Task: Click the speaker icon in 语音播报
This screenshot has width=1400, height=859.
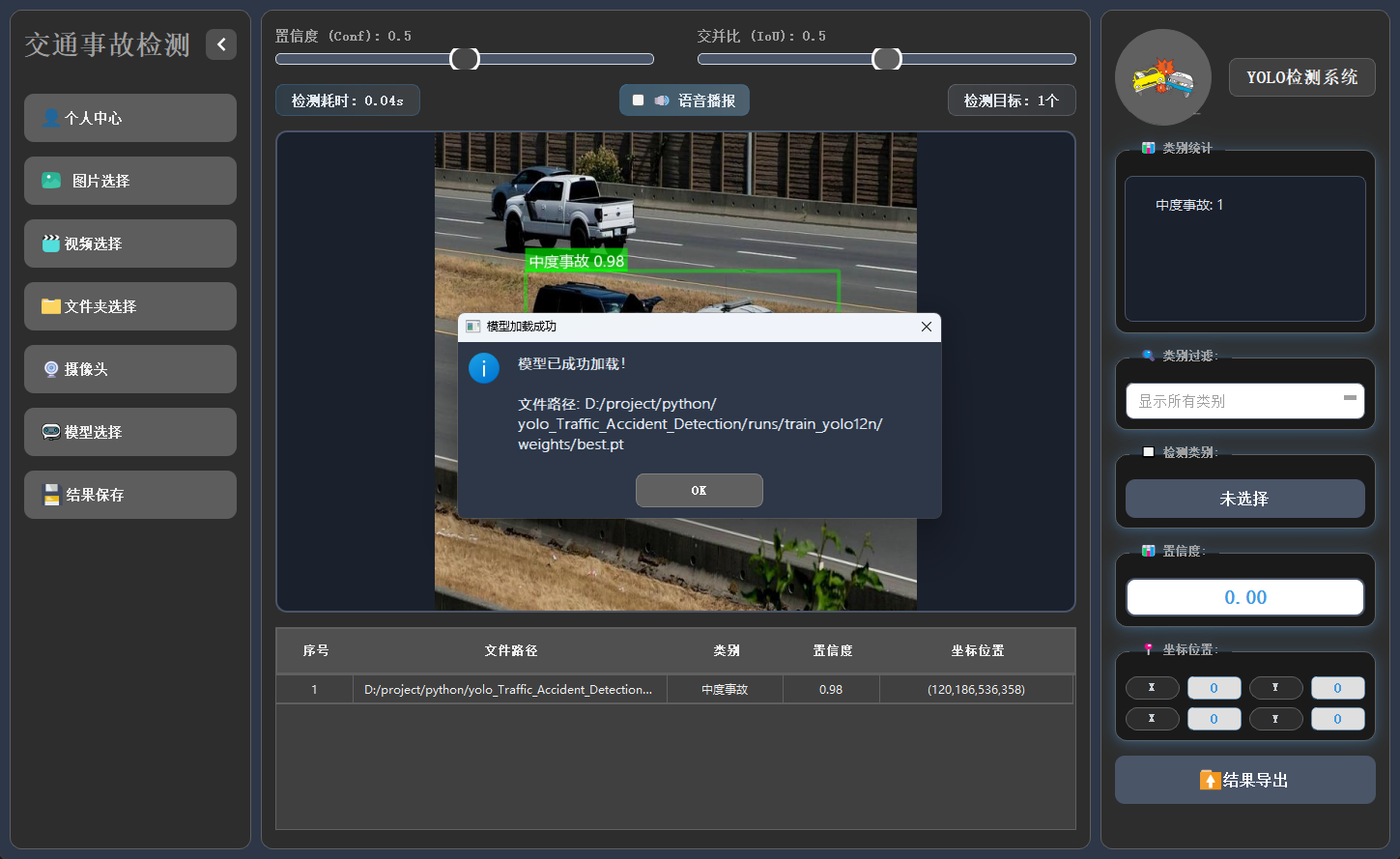Action: [662, 100]
